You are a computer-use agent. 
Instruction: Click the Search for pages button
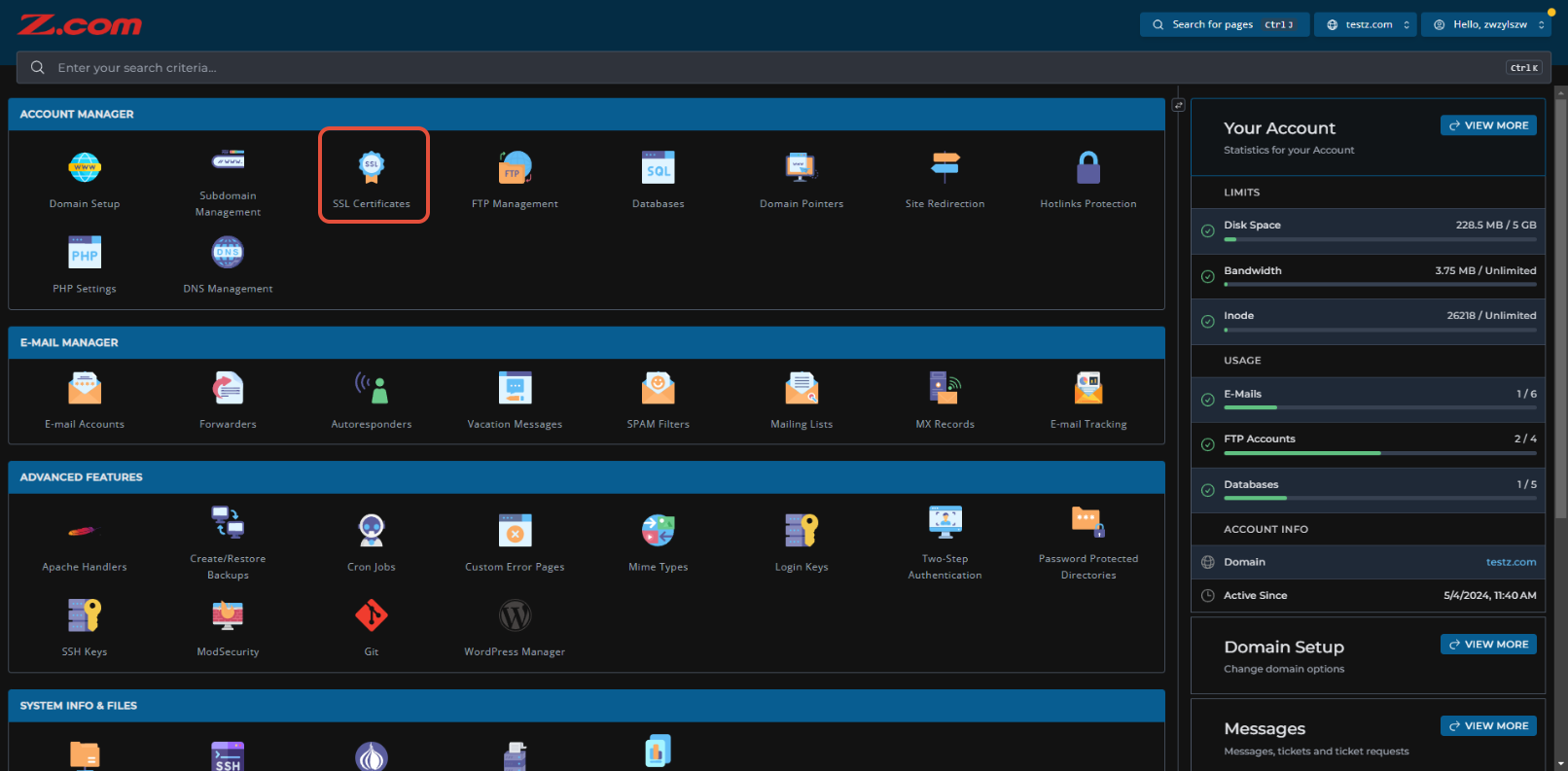point(1225,24)
